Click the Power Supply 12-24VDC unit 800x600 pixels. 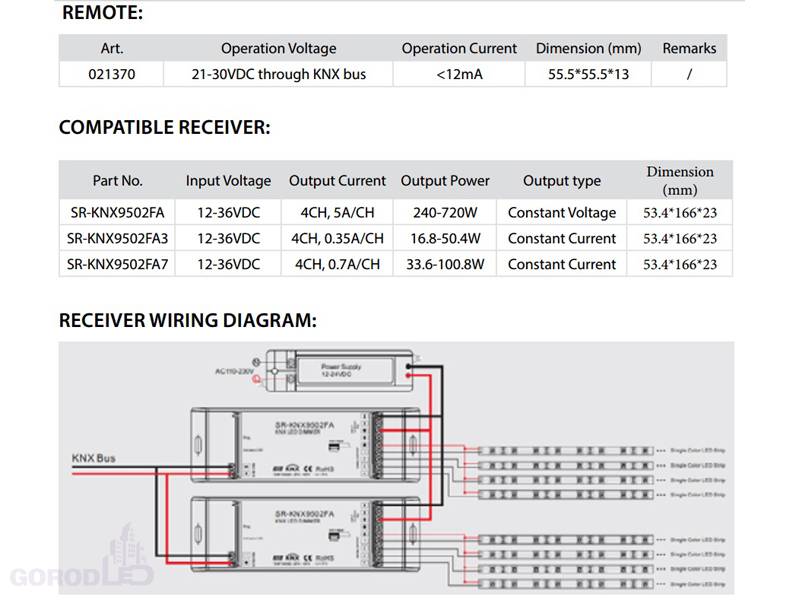(x=339, y=370)
